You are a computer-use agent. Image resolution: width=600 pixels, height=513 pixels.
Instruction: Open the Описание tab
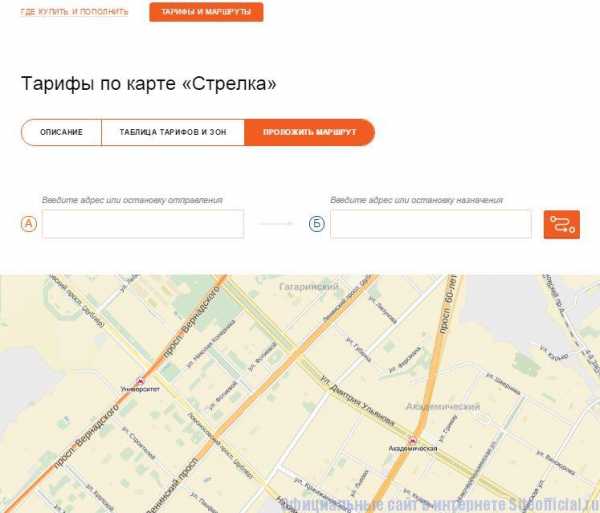[61, 132]
